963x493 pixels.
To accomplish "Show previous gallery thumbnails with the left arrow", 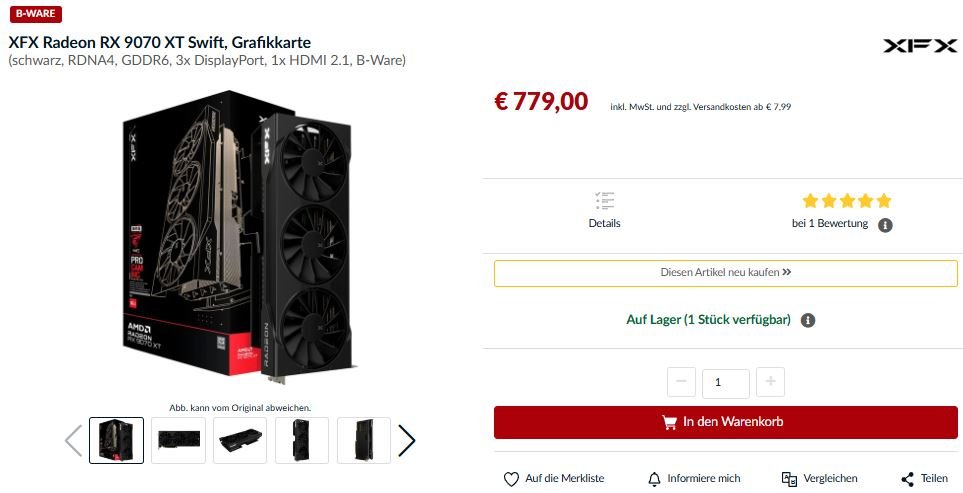I will tap(74, 440).
